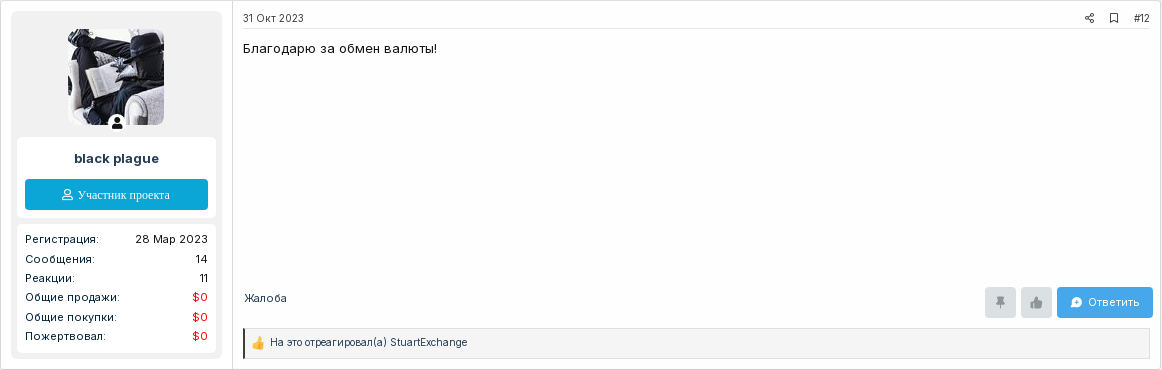This screenshot has height=370, width=1162.
Task: Click the thumbs-up emoji in the reaction bar
Action: point(258,343)
